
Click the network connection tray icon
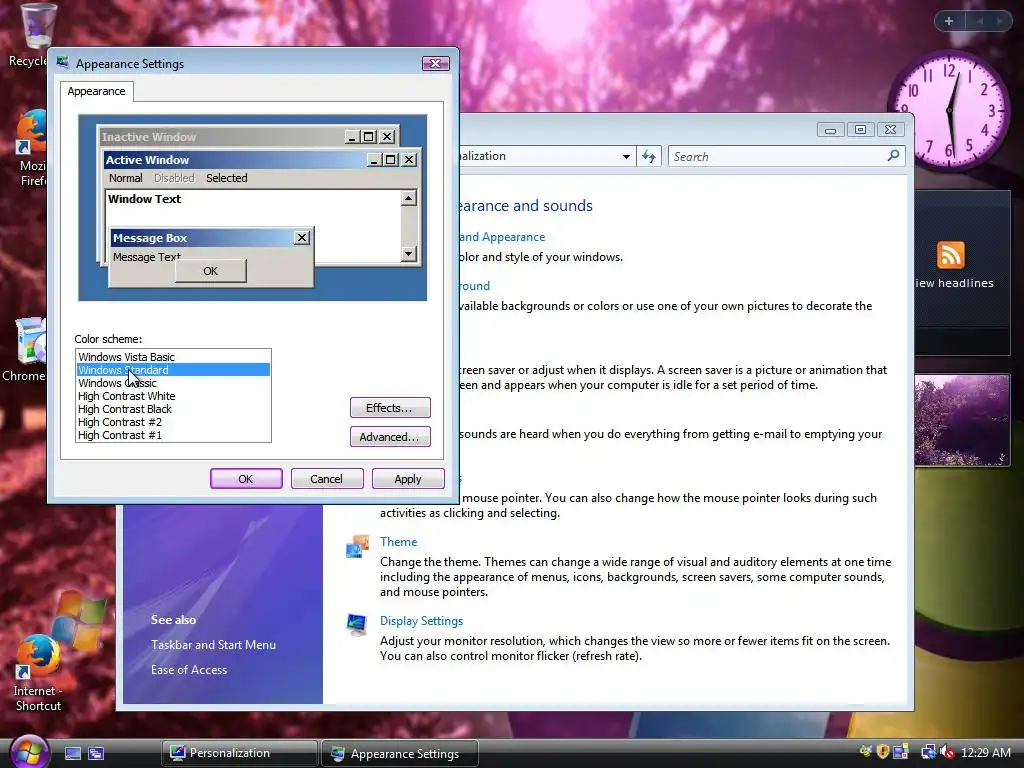(927, 753)
